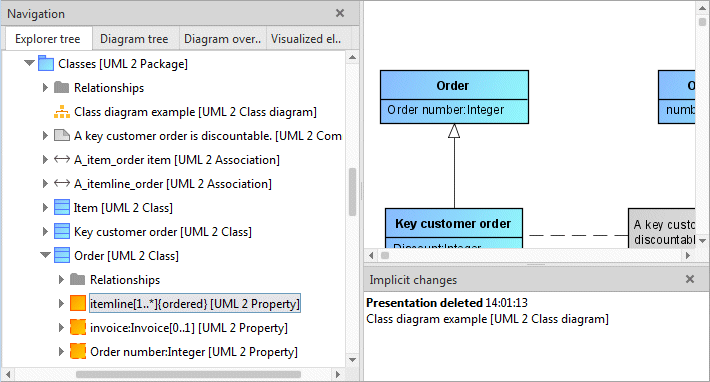
Task: Click the A_itemline_order association arrow icon
Action: point(62,183)
